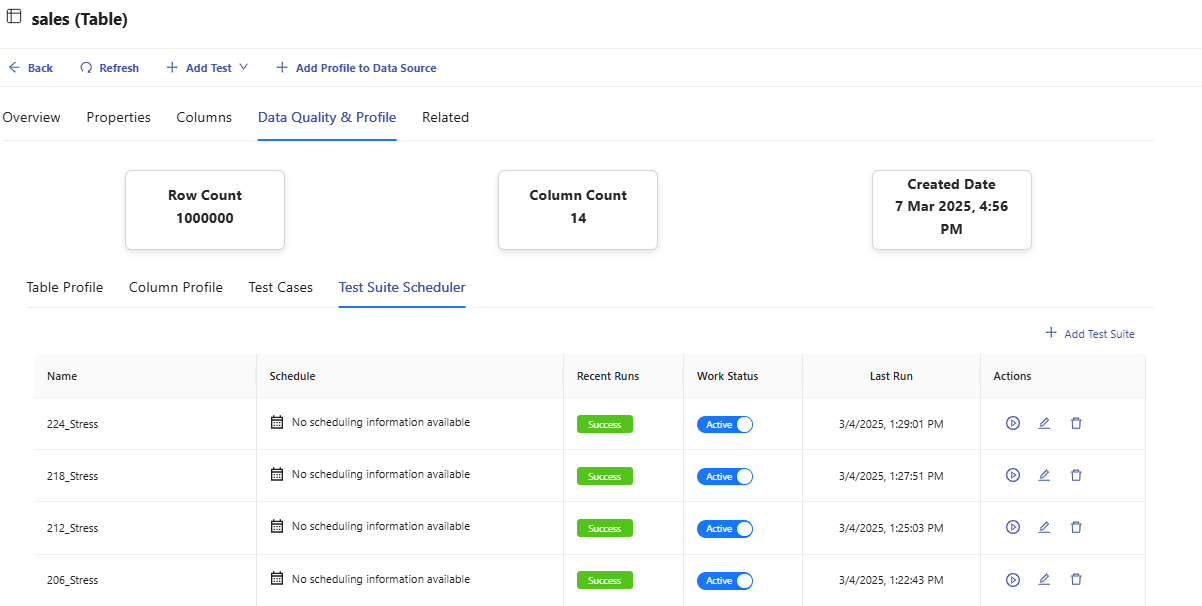Run the 224_Stress test suite

pos(1012,423)
